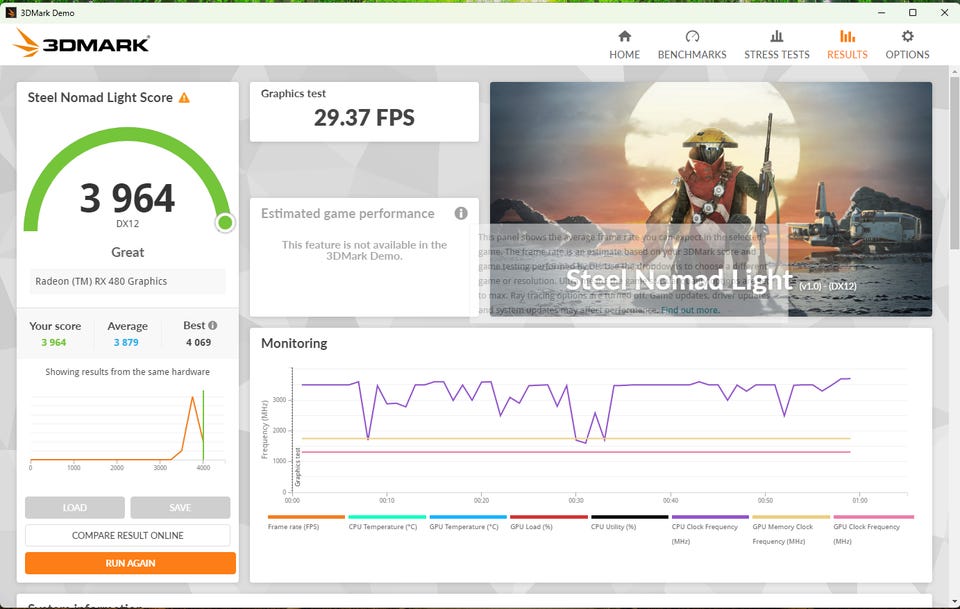Toggle the CPU Clock Frequency legend swatch
Image resolution: width=960 pixels, height=609 pixels.
[x=710, y=517]
